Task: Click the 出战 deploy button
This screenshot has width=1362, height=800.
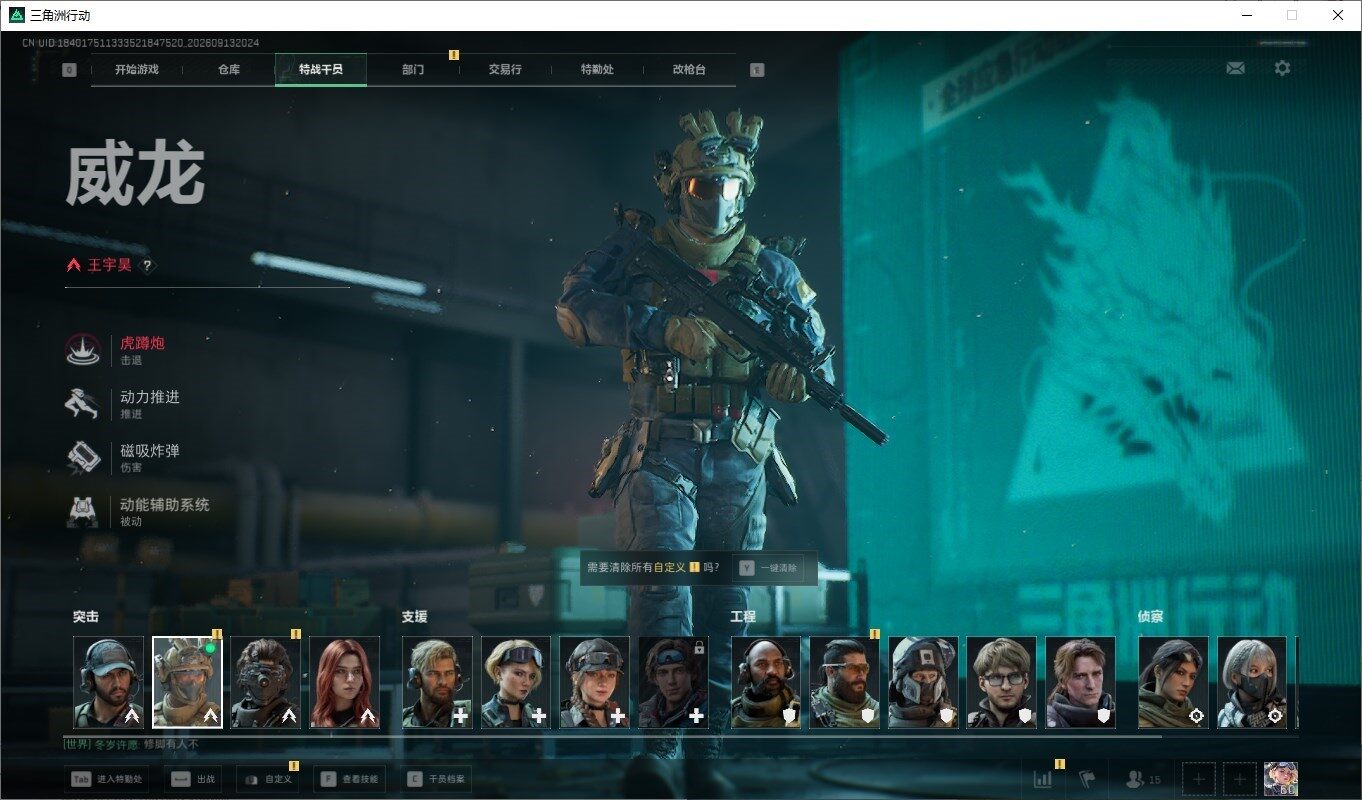Action: click(x=193, y=779)
